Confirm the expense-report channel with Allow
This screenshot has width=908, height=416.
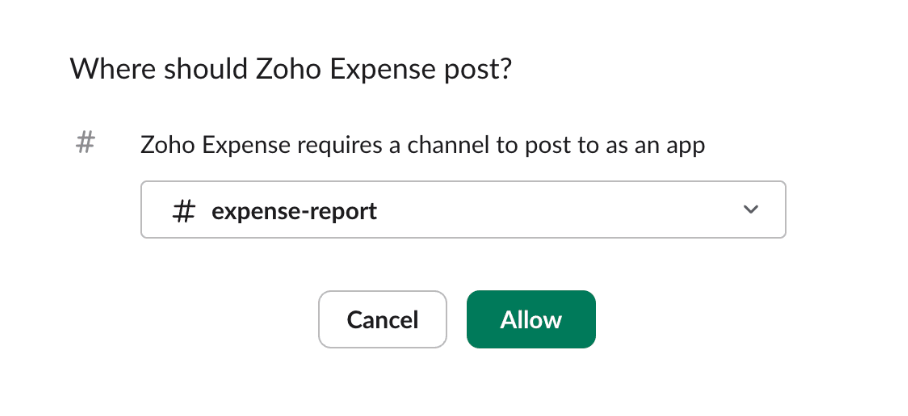pyautogui.click(x=531, y=320)
